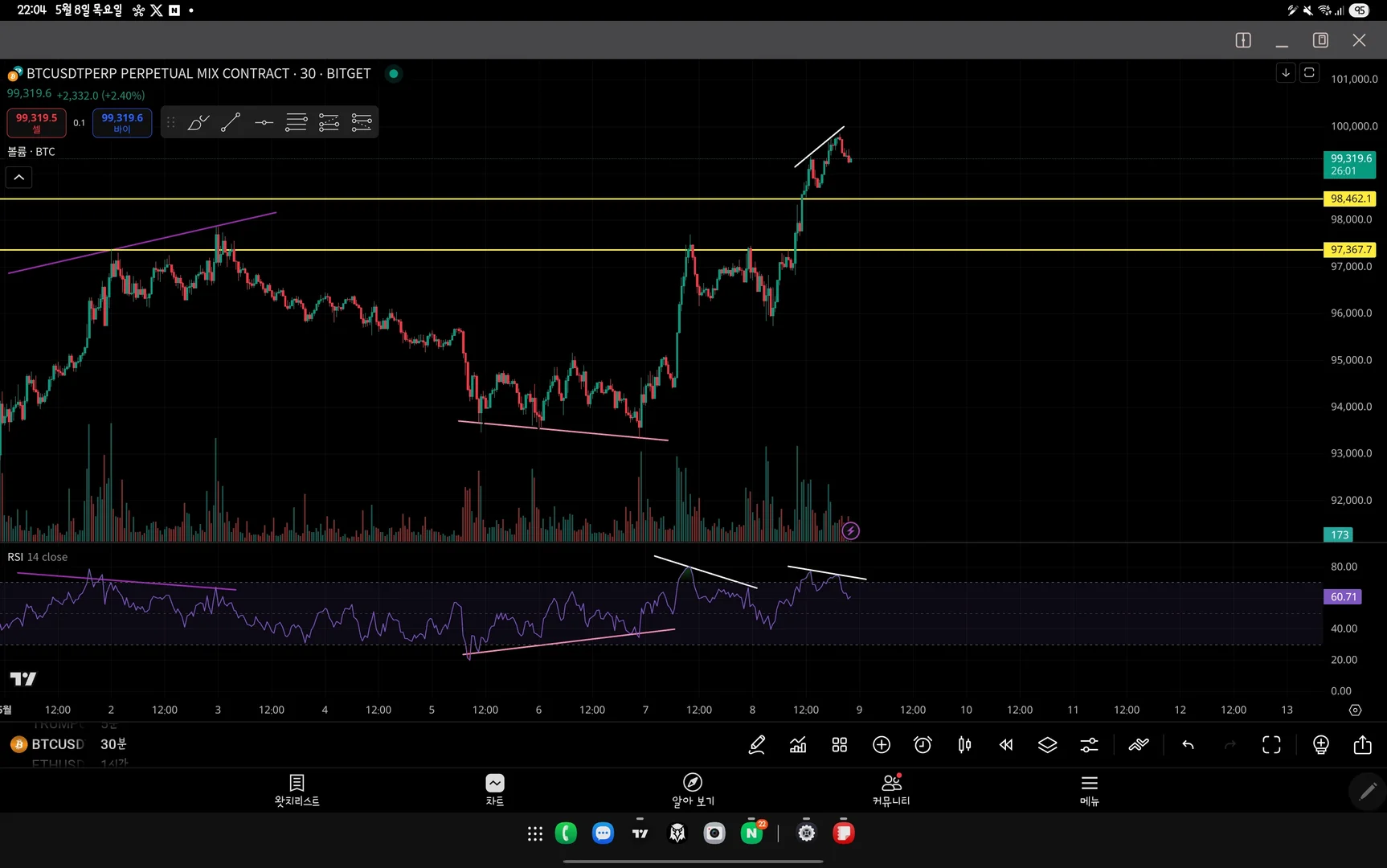Select the trend line tool

pos(231,122)
